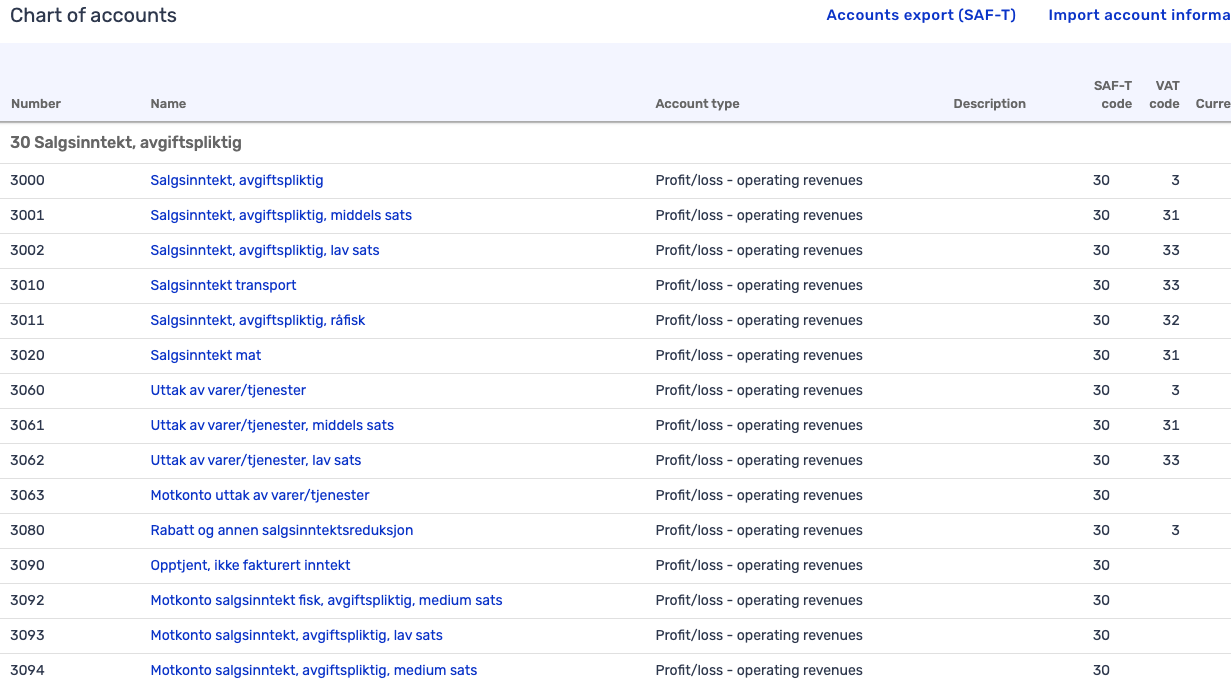Sort the table by Number column
1231x683 pixels.
[x=35, y=103]
